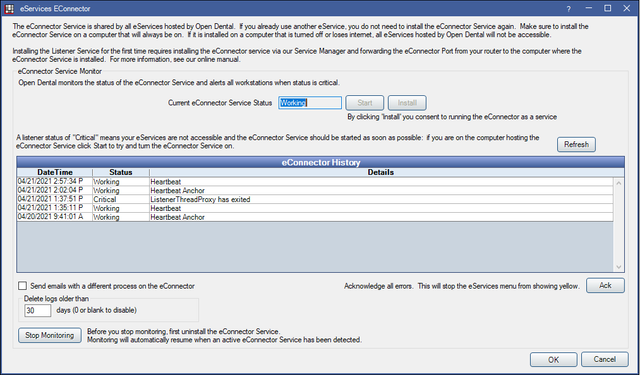Viewport: 640px width, 375px height.
Task: Click the 'Heartbeat Anchor' cell in the 2:02:04 row
Action: [x=381, y=191]
